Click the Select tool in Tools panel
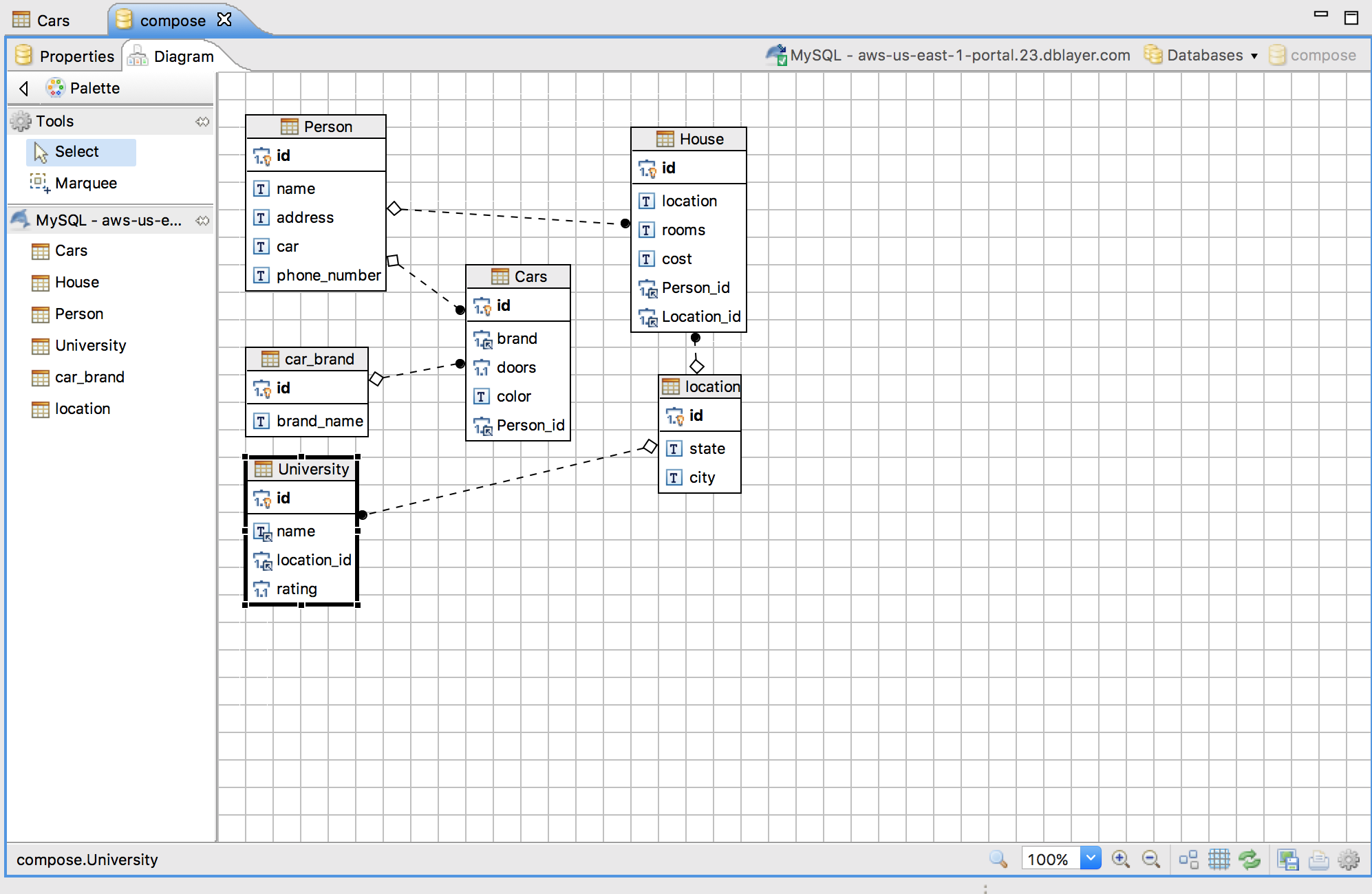Image resolution: width=1372 pixels, height=894 pixels. [x=79, y=152]
